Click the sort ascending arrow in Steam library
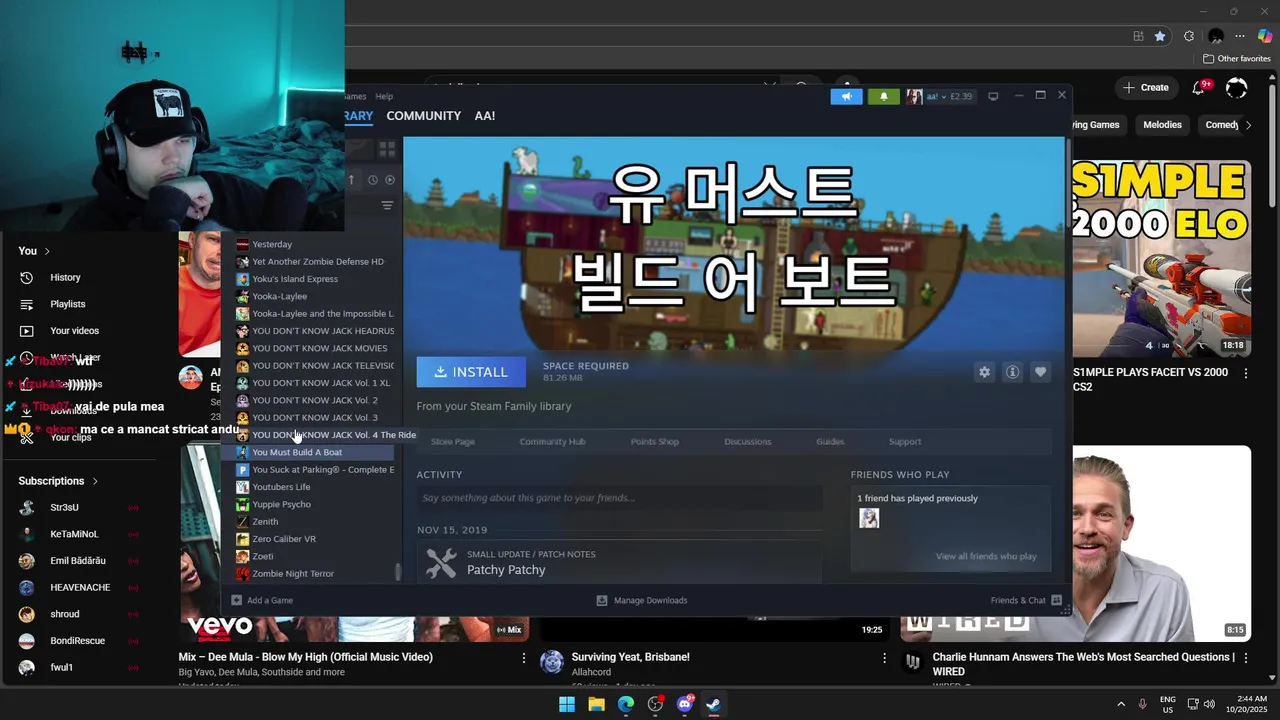 pyautogui.click(x=351, y=180)
